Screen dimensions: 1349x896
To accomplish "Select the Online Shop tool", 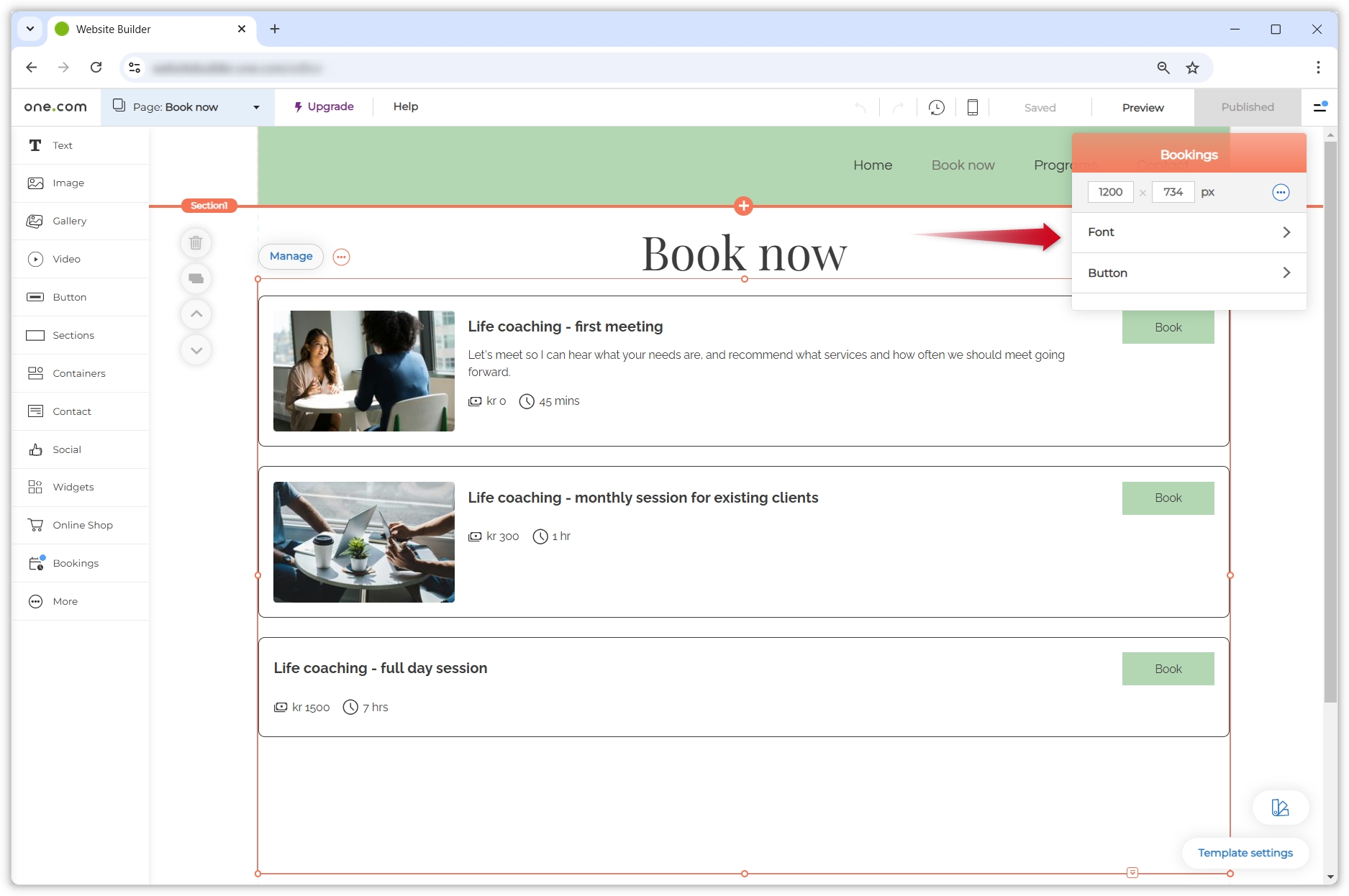I will pos(82,525).
